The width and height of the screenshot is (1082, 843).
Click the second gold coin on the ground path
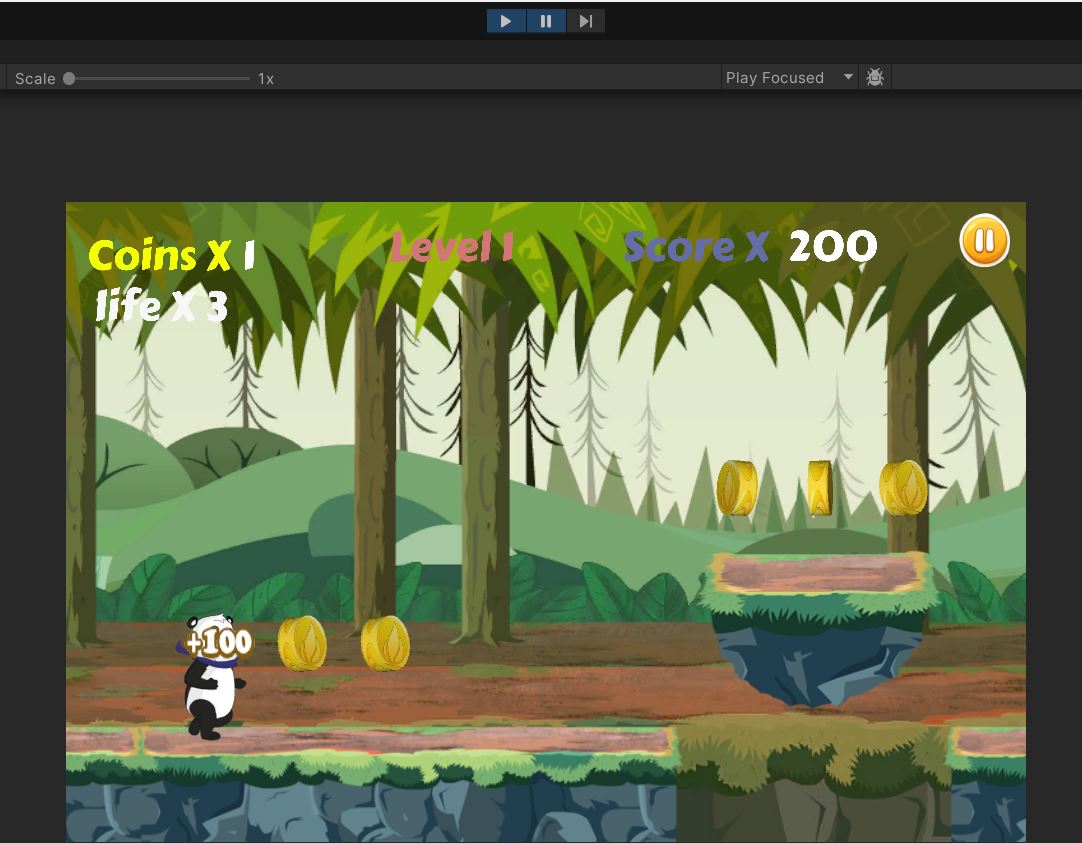[x=385, y=643]
